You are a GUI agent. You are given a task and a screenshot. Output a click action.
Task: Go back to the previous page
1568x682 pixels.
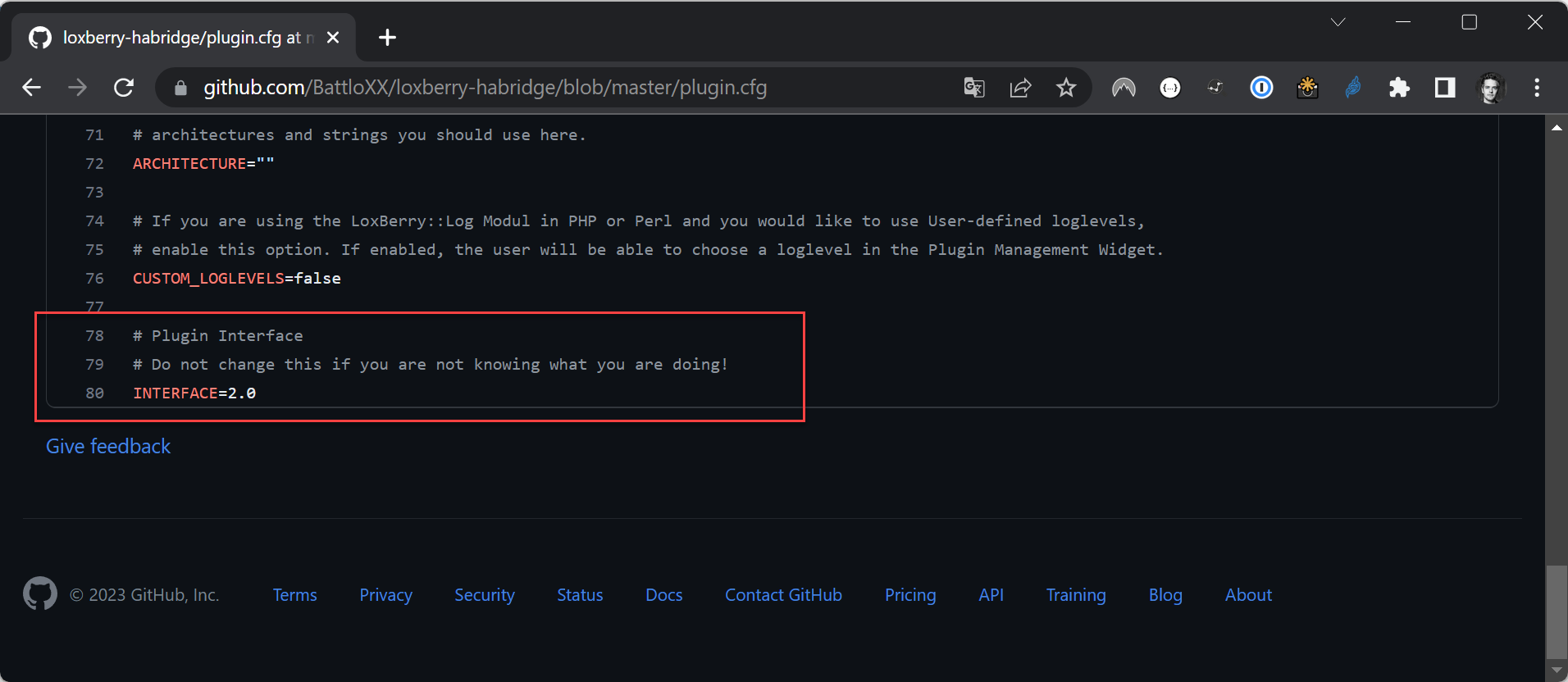(31, 88)
